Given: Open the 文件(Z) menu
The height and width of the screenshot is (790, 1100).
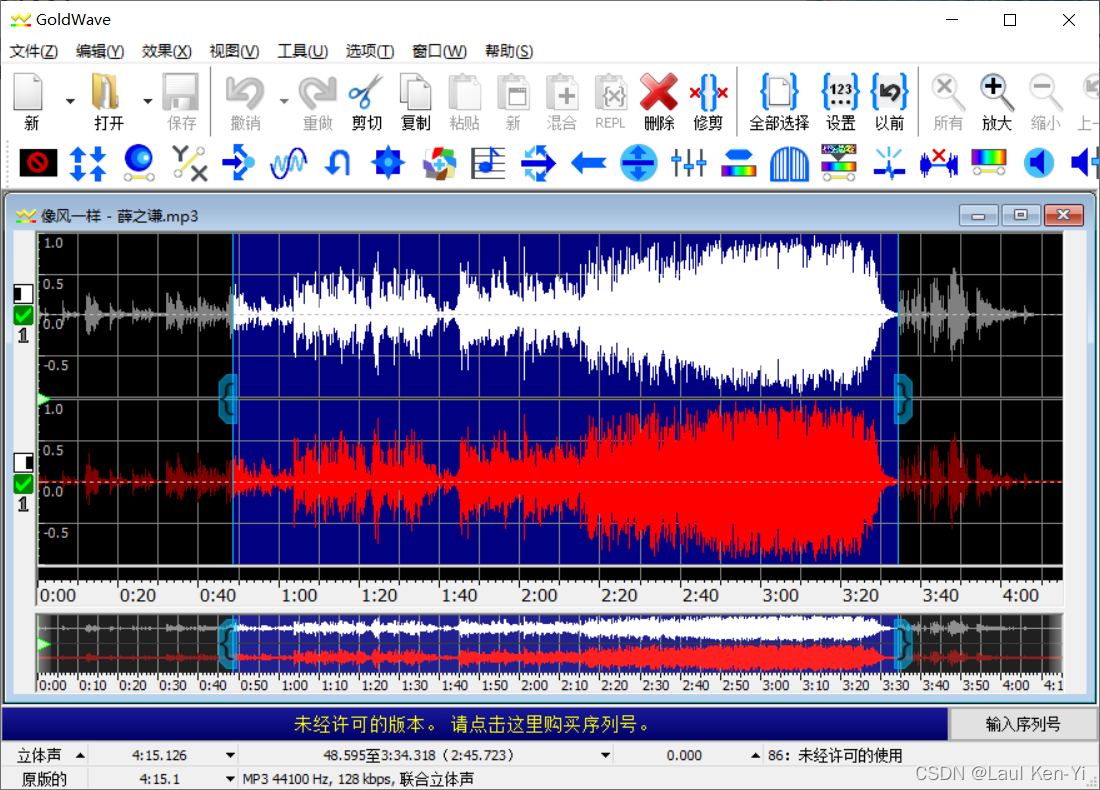Looking at the screenshot, I should tap(34, 51).
